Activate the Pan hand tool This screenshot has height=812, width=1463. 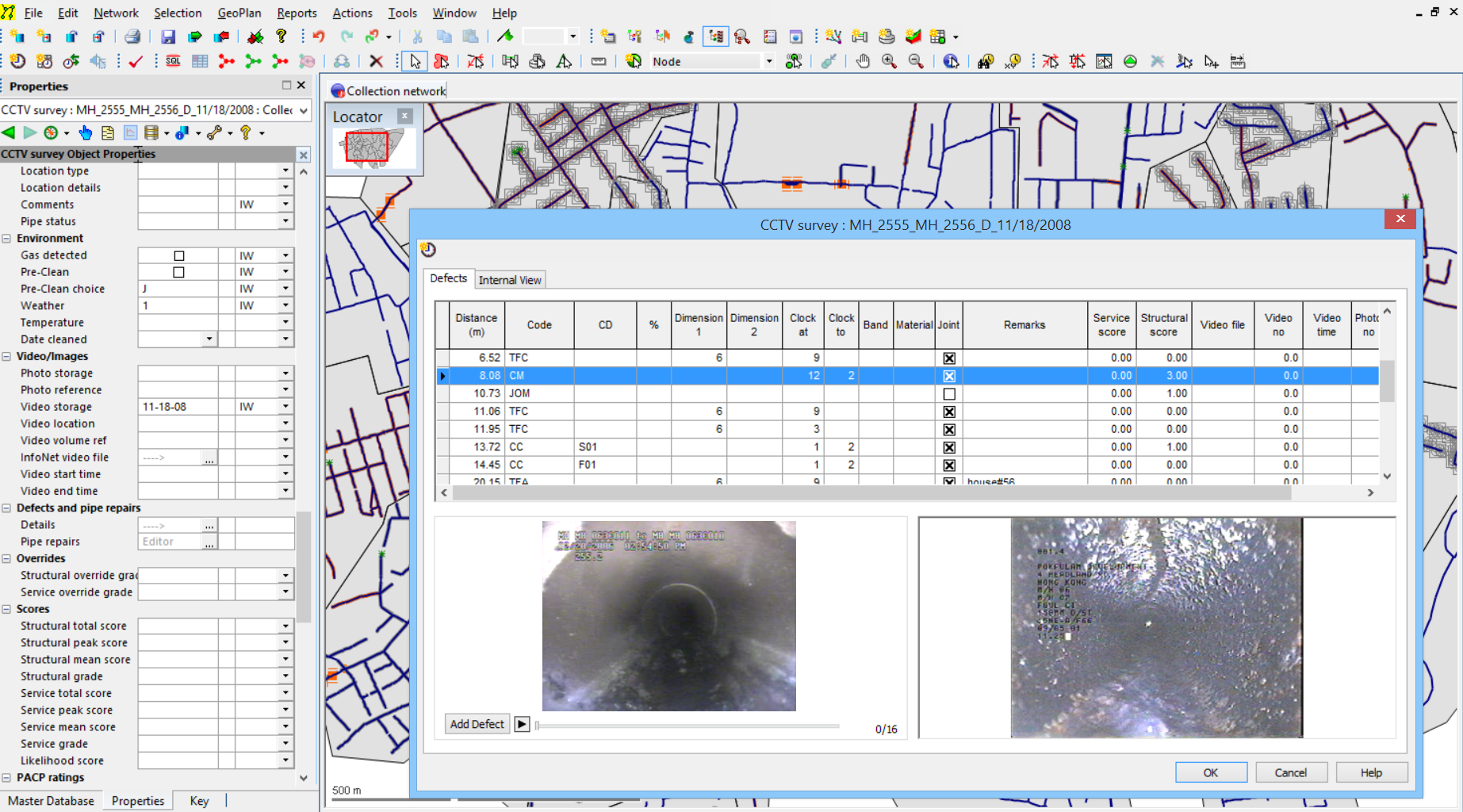(863, 61)
